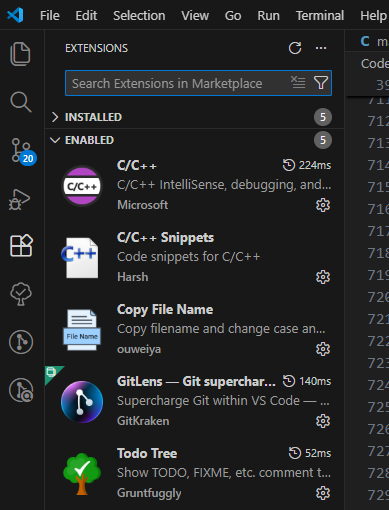The image size is (389, 510).
Task: Open the C/C++ Snippets extension title
Action: (x=165, y=237)
